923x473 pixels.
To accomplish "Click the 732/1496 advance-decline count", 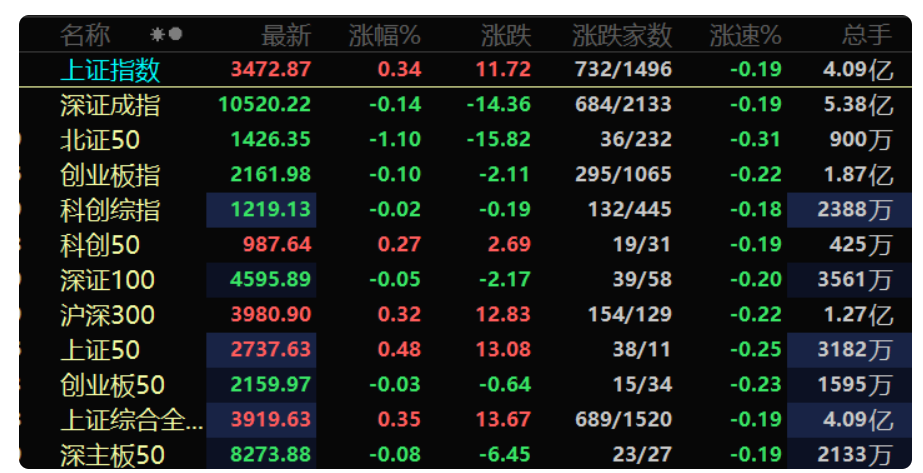I will [x=623, y=69].
